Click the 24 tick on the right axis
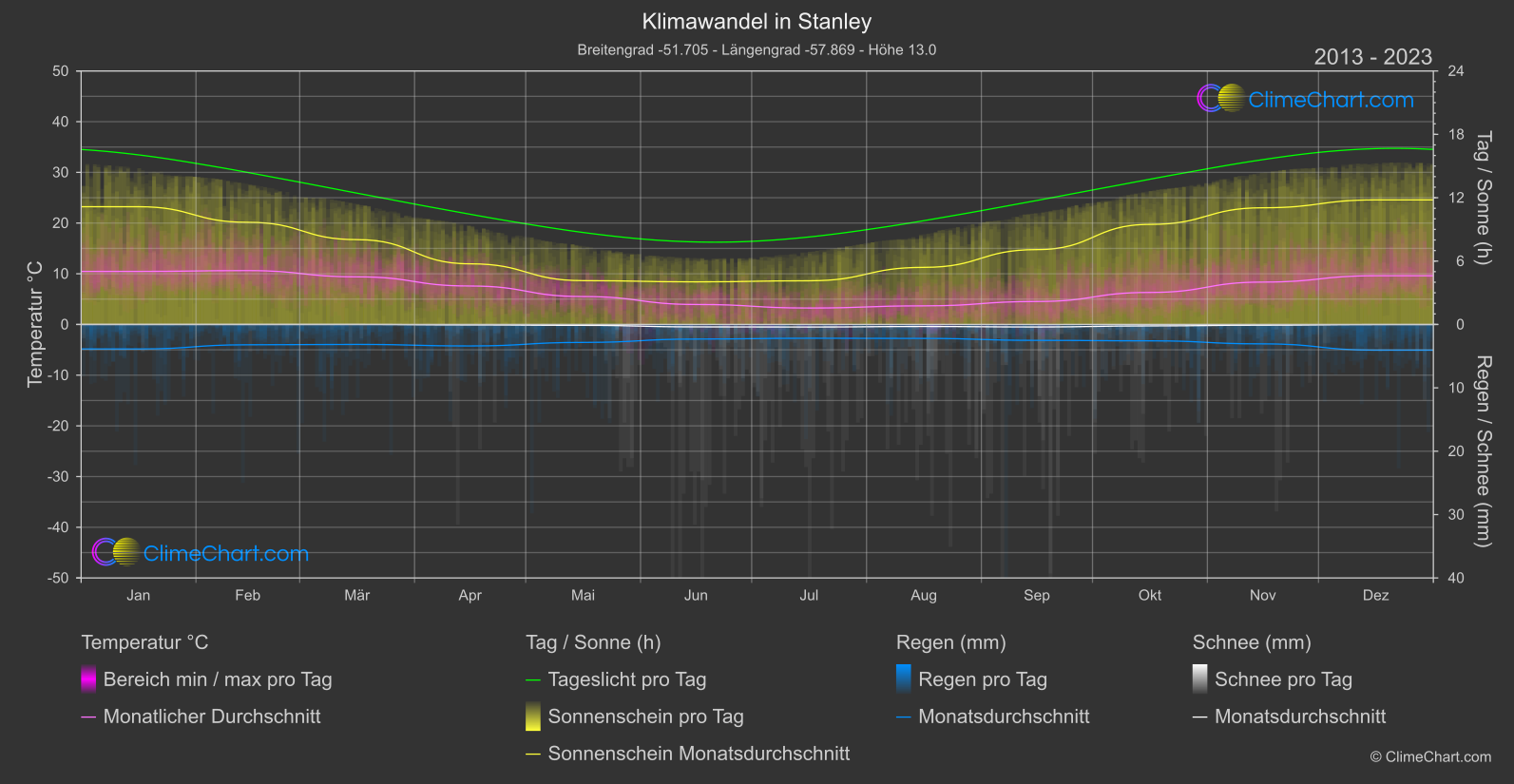The image size is (1514, 784). coord(1456,71)
